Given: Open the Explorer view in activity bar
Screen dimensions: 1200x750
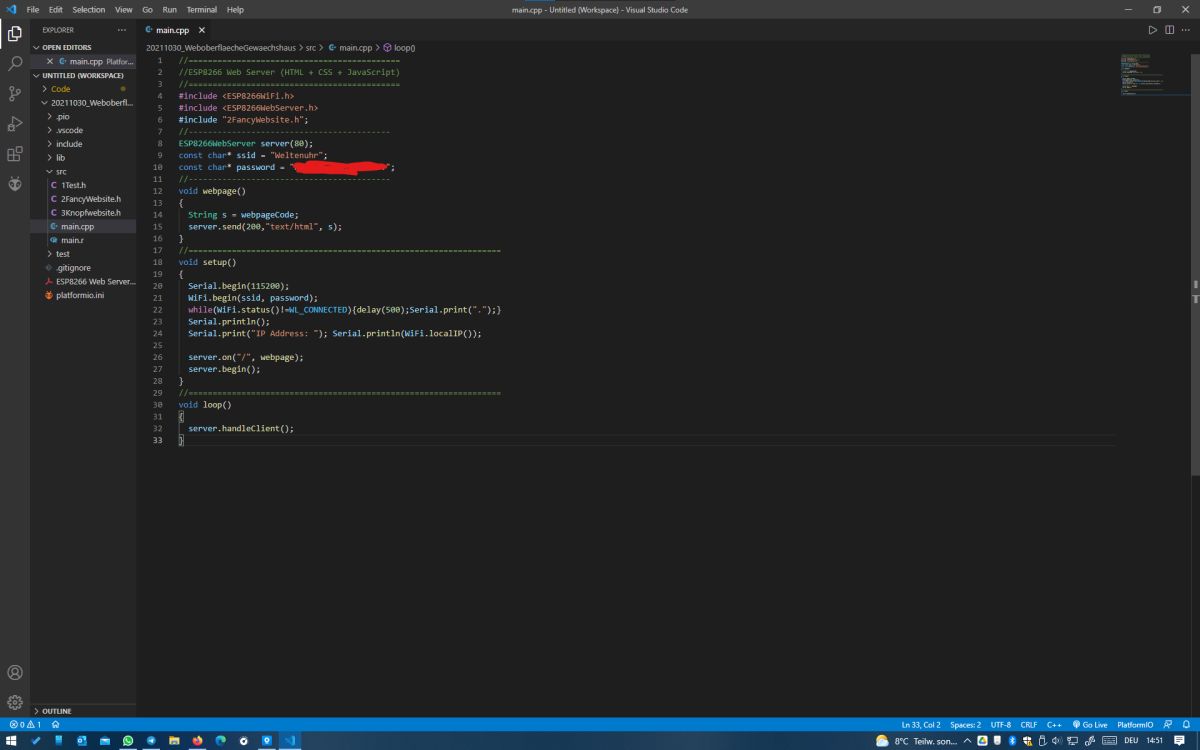Looking at the screenshot, I should click(x=15, y=33).
